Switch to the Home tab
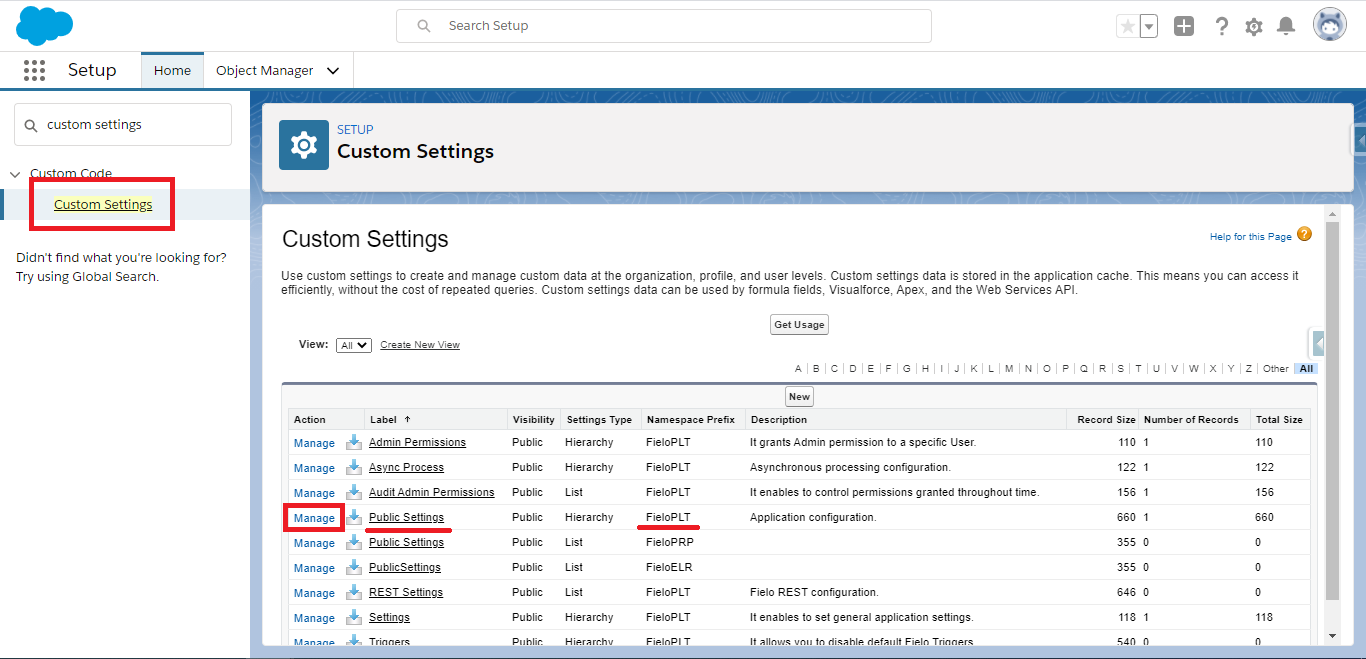 (x=172, y=70)
